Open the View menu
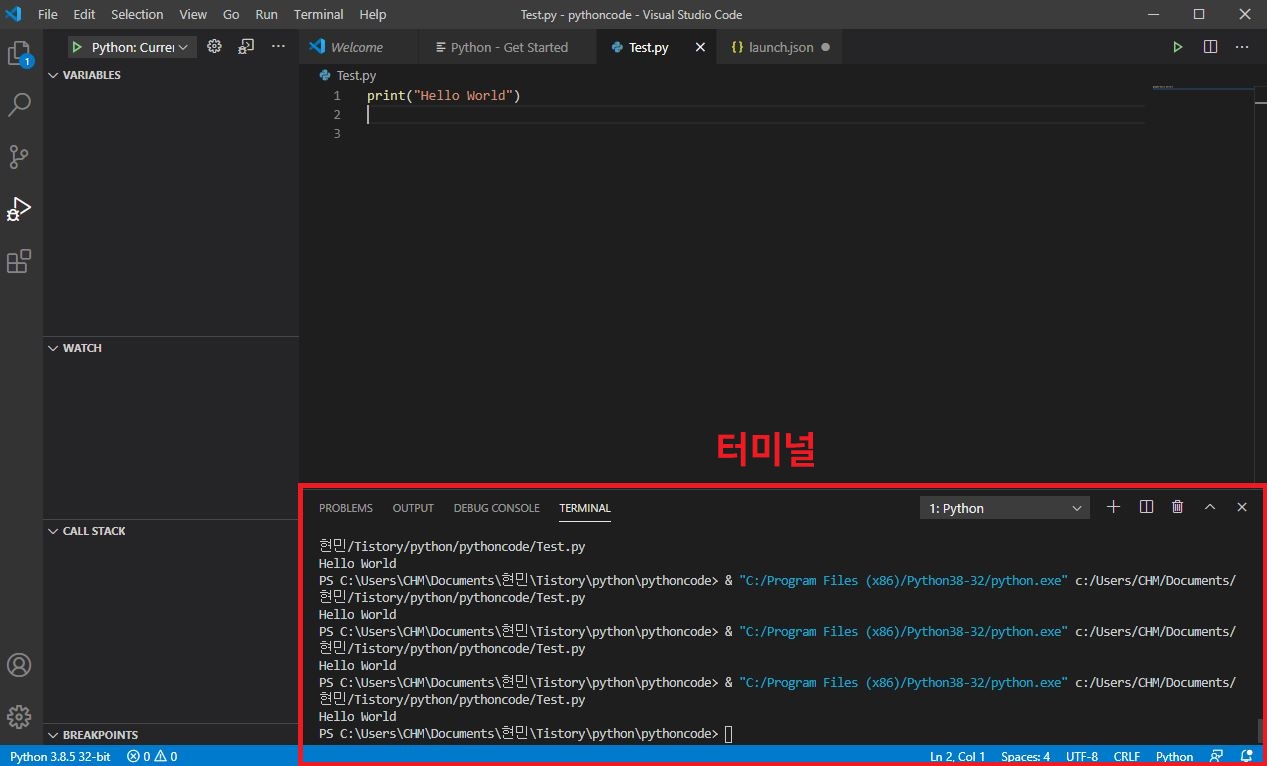 click(x=193, y=14)
